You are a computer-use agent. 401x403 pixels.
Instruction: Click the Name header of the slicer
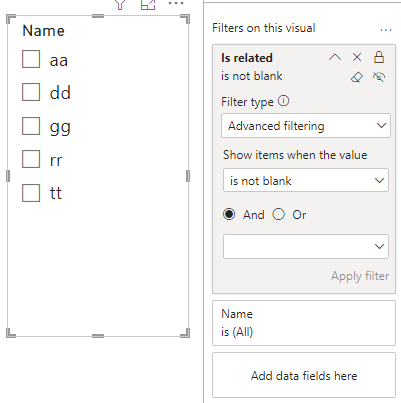coord(43,31)
